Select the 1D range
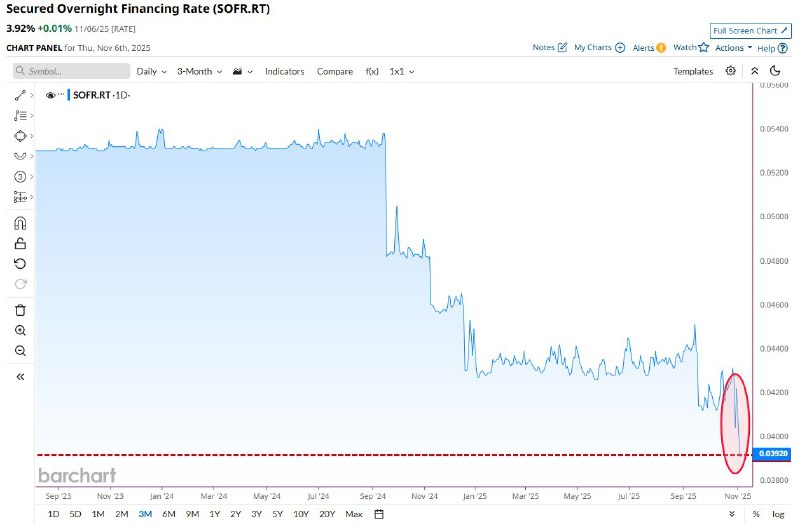Viewport: 800px width, 528px height. pyautogui.click(x=53, y=514)
